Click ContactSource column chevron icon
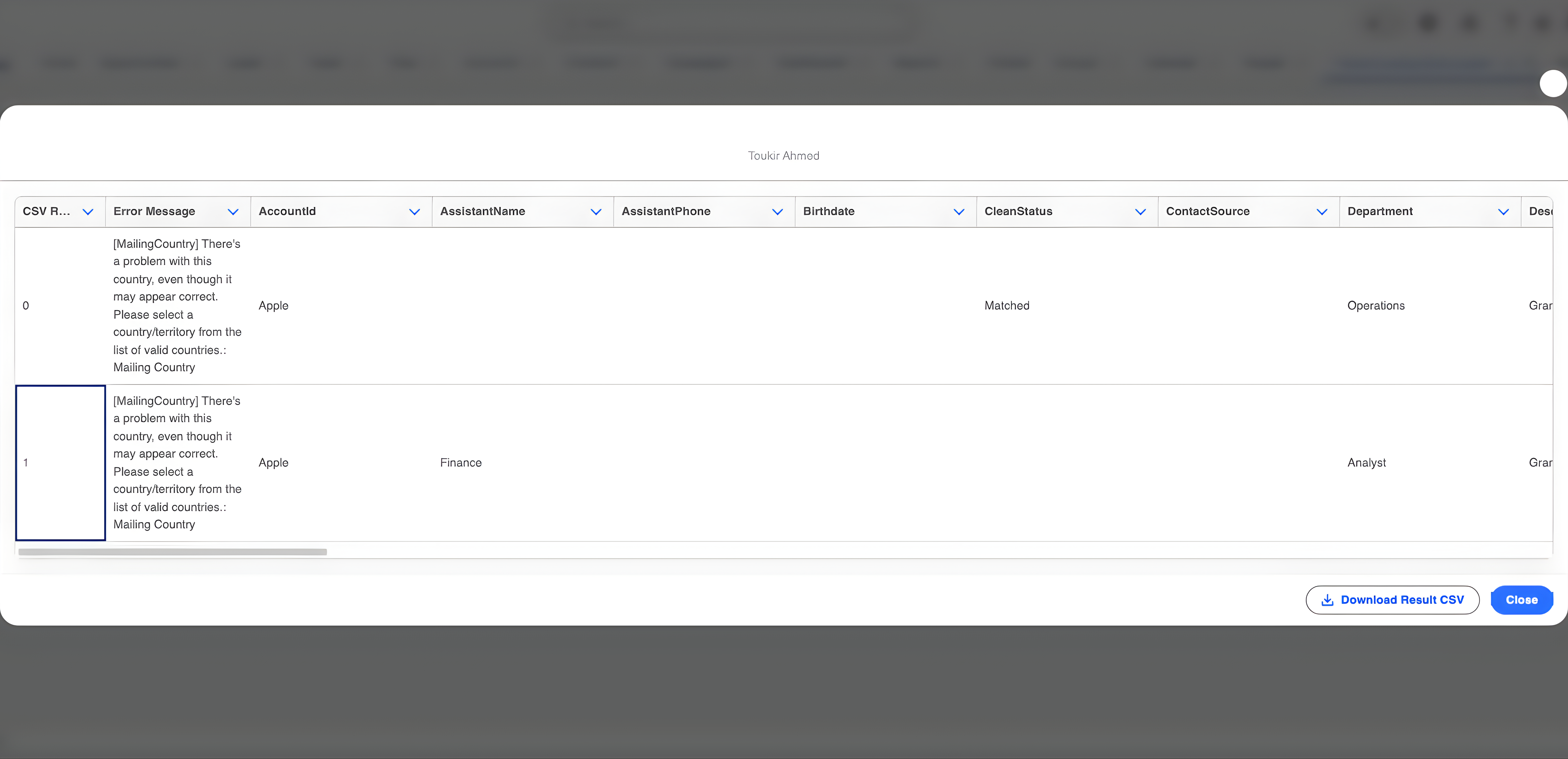1568x759 pixels. (x=1322, y=212)
